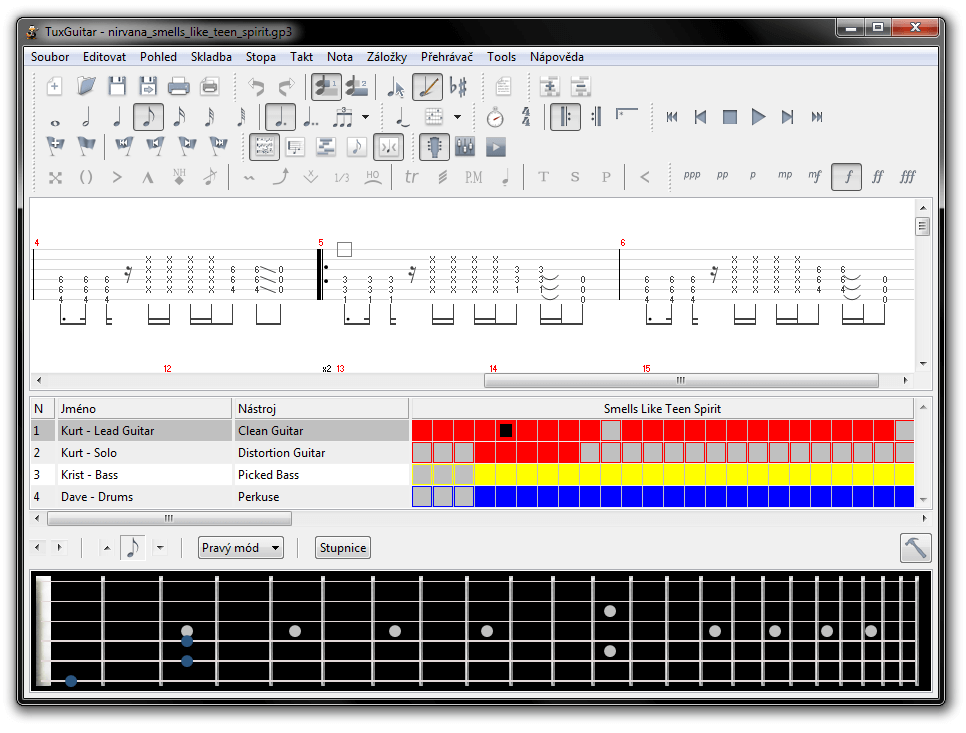The width and height of the screenshot is (966, 733).
Task: Create a new song file
Action: pyautogui.click(x=55, y=86)
